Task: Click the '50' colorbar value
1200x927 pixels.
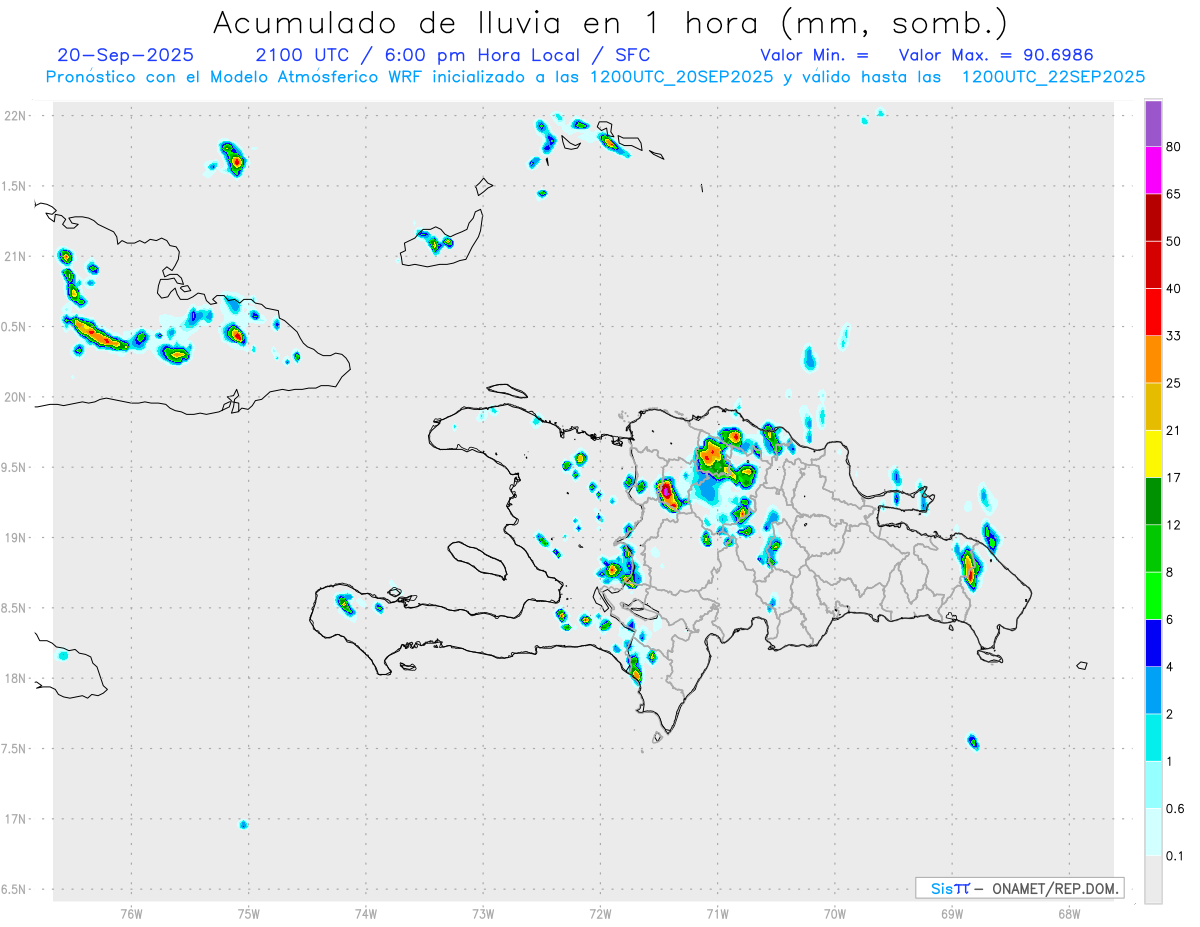Action: (x=1174, y=241)
